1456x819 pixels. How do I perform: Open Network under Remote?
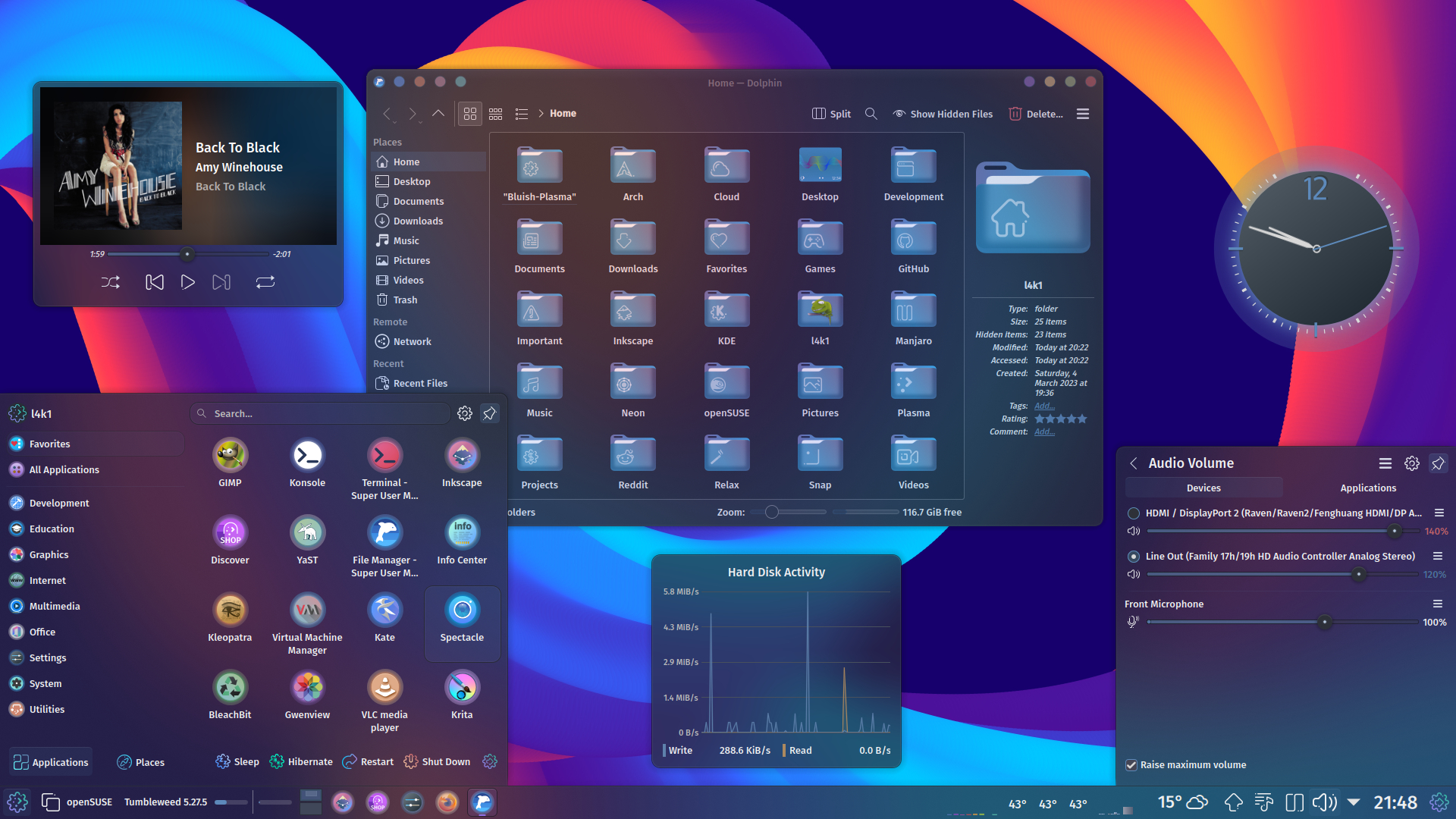coord(428,341)
